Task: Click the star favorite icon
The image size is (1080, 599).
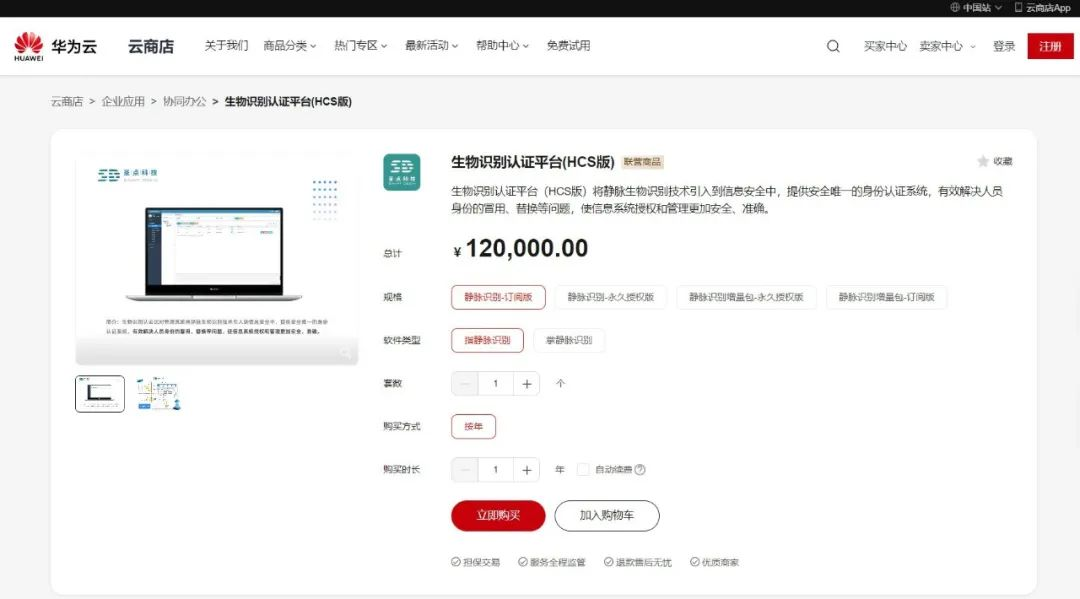Action: [983, 161]
